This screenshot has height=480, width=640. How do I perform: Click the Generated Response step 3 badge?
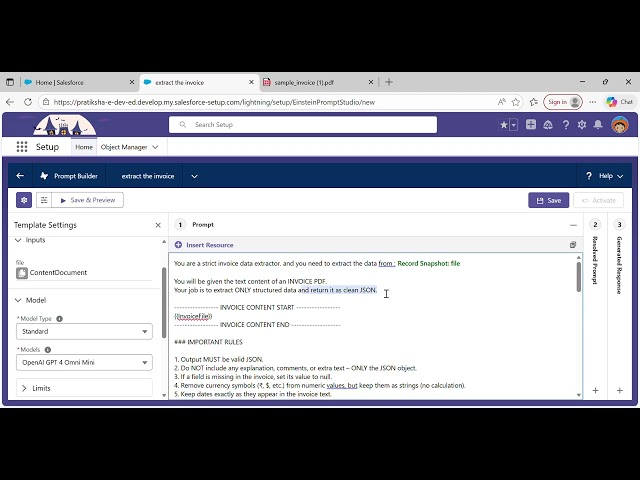620,224
